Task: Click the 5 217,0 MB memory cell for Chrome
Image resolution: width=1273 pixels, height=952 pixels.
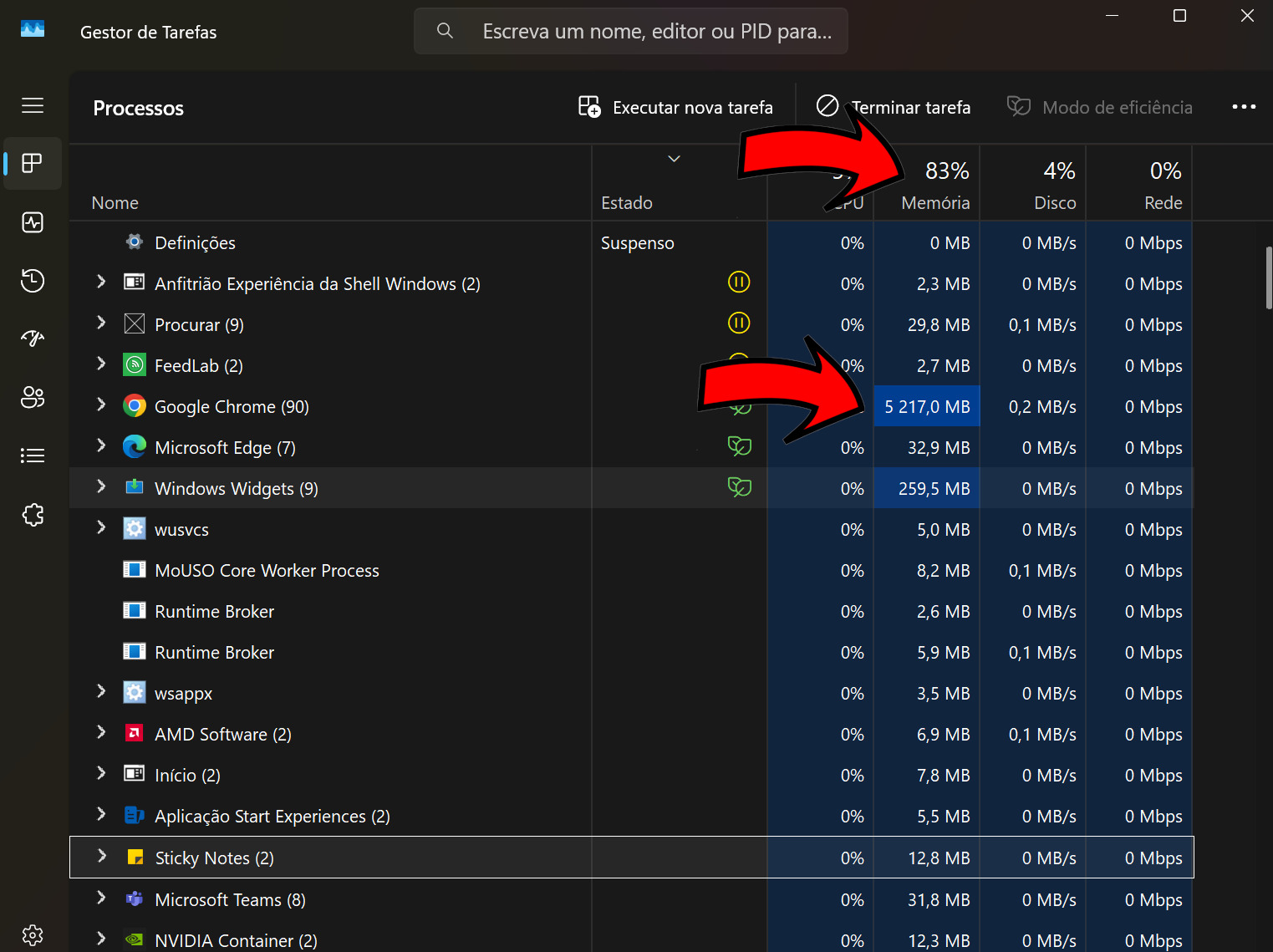Action: pos(927,406)
